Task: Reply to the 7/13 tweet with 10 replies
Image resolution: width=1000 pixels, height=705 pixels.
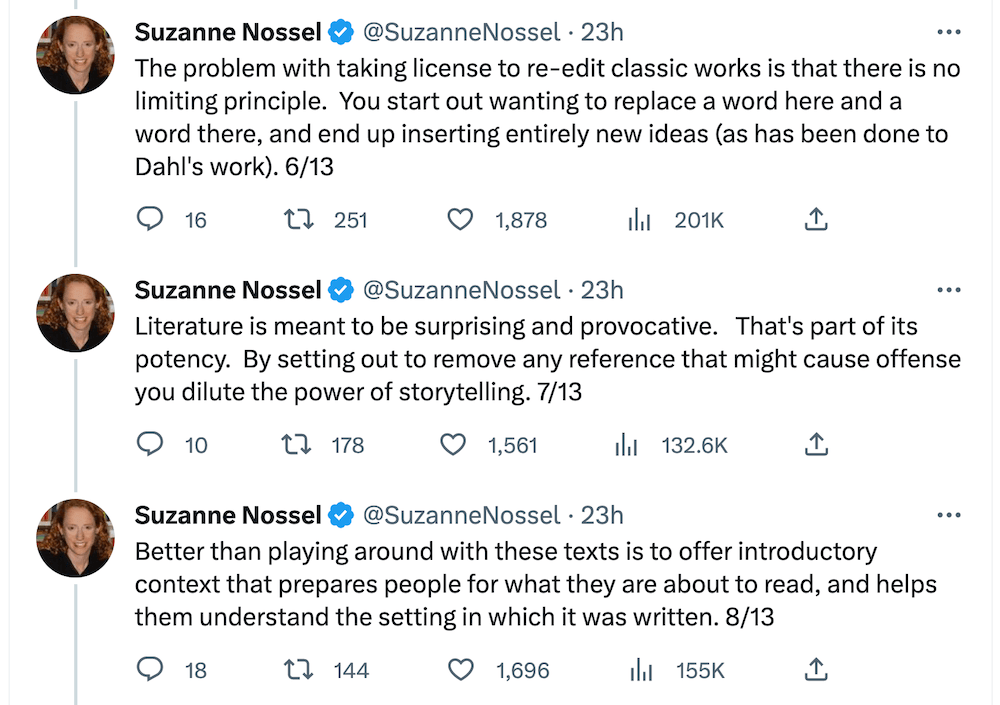Action: click(149, 444)
